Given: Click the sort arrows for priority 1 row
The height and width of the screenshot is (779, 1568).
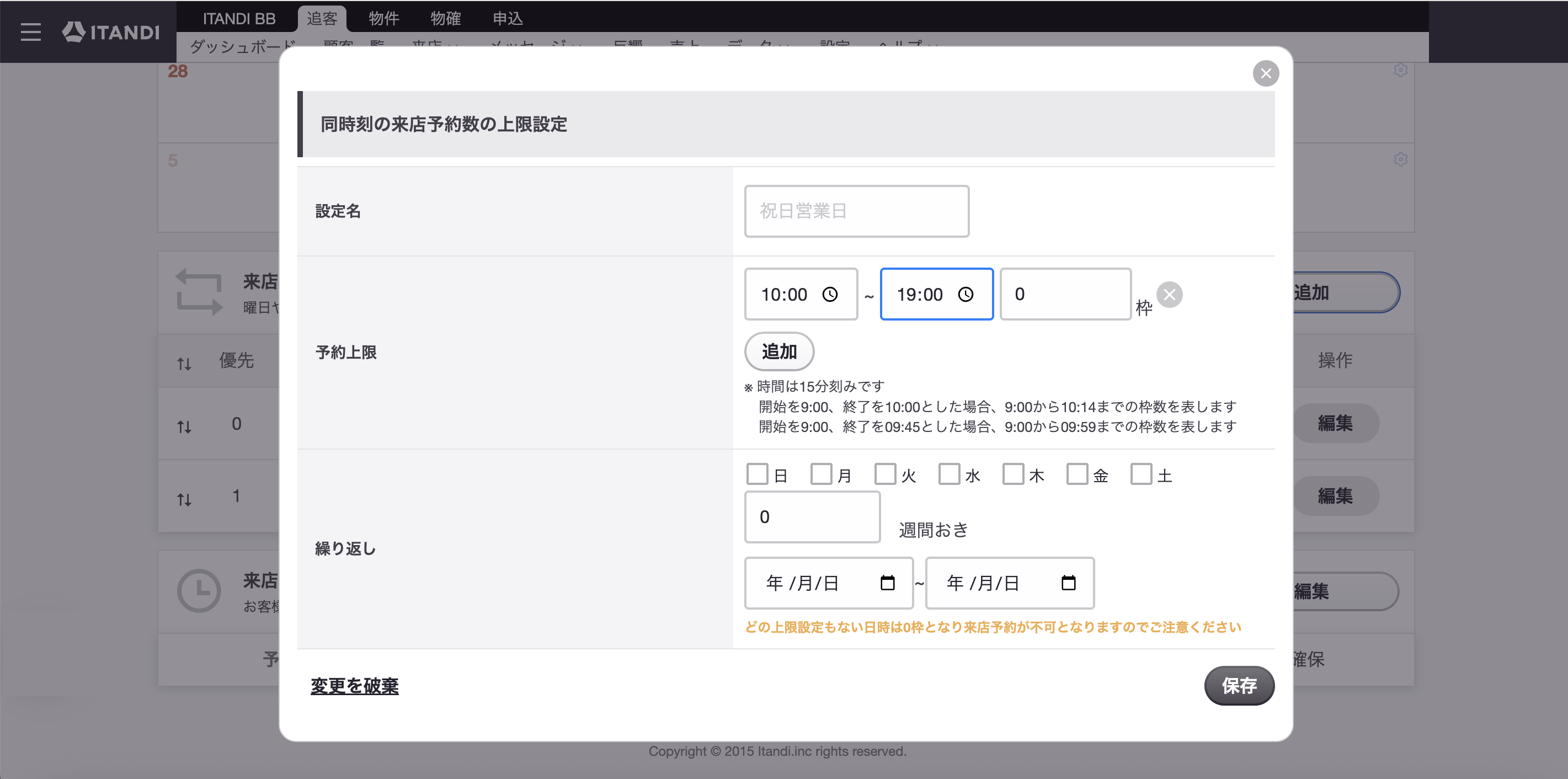Looking at the screenshot, I should pyautogui.click(x=184, y=500).
